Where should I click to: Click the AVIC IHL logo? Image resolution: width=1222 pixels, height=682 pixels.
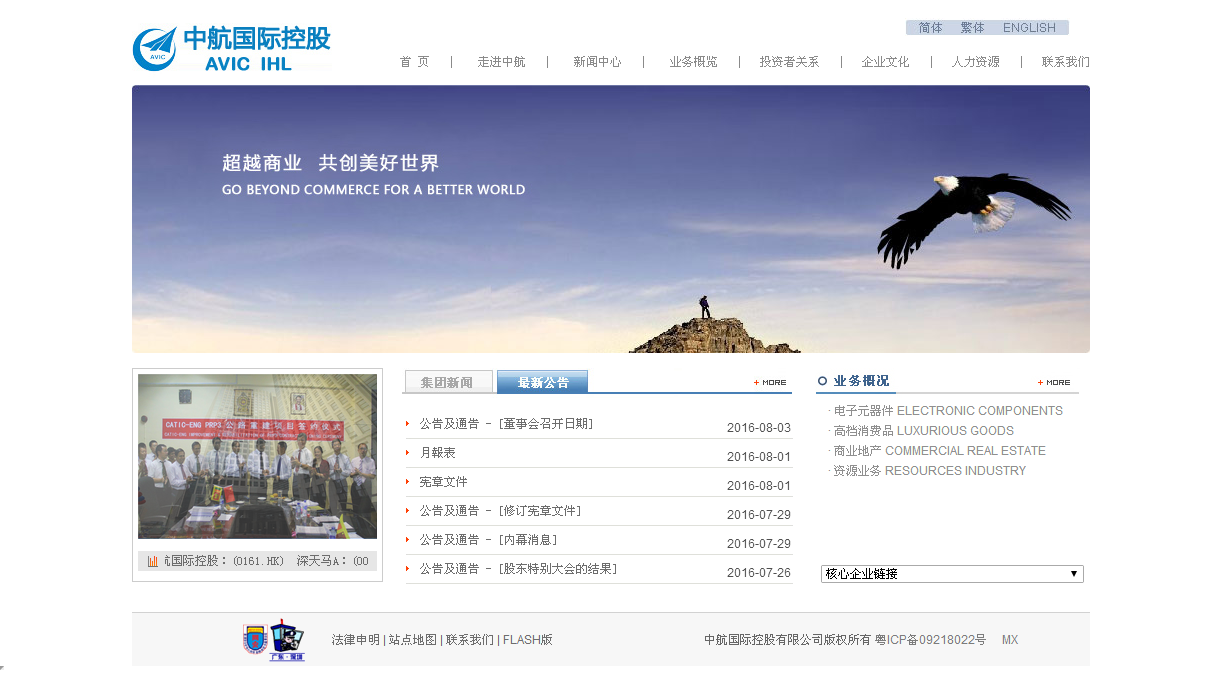click(x=231, y=49)
